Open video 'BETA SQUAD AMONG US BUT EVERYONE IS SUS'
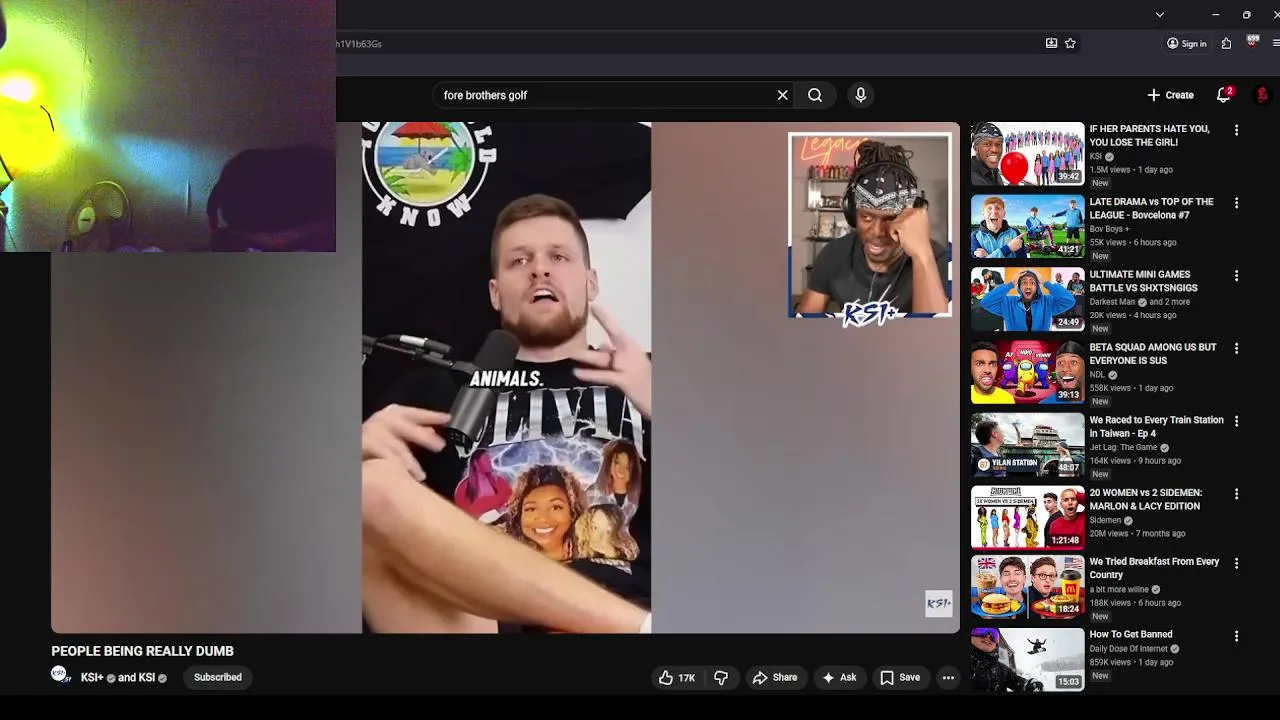 tap(1153, 354)
